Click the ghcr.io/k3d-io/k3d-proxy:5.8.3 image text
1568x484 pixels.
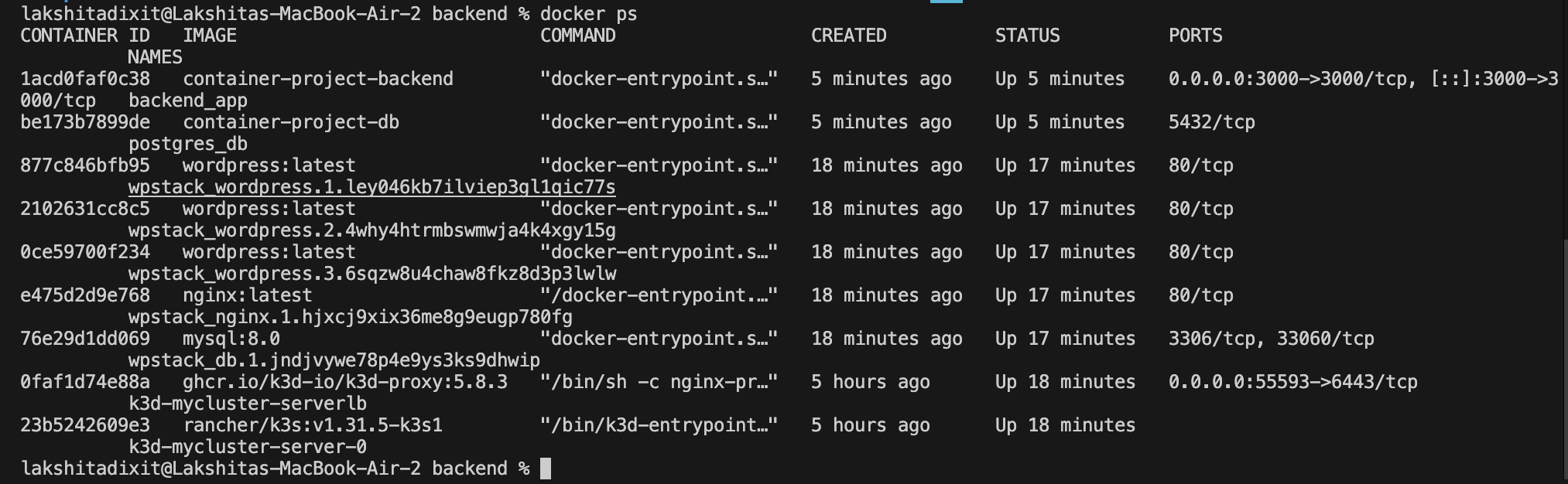click(x=345, y=382)
